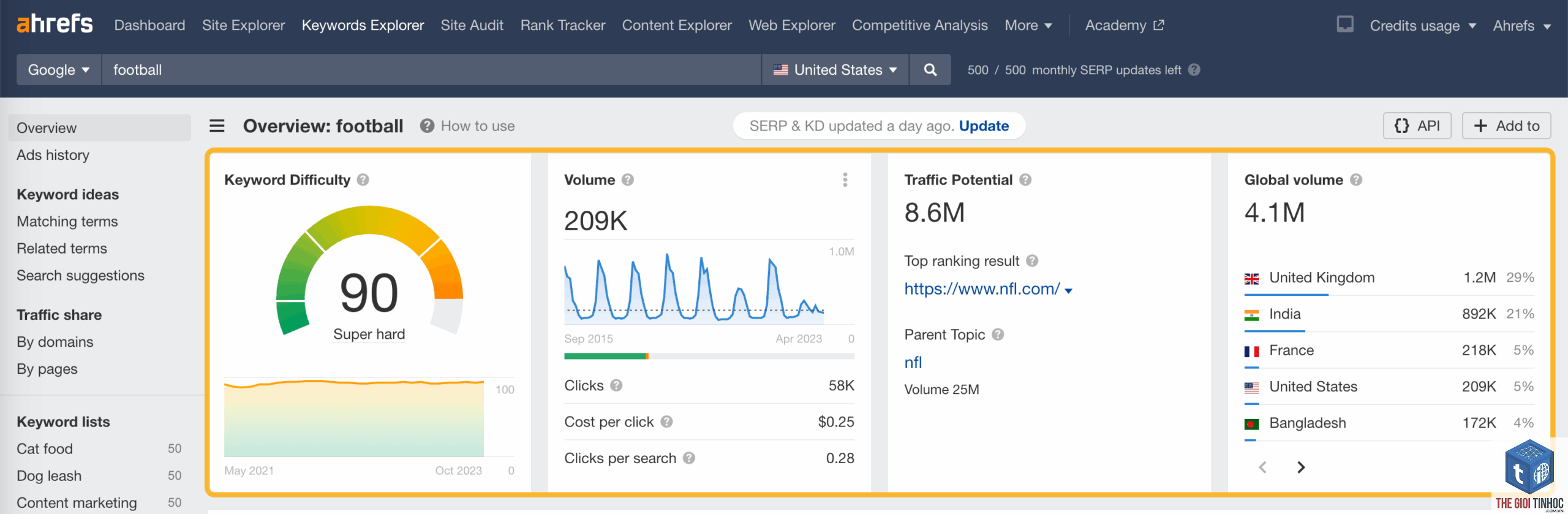Click the Add to button
Viewport: 1568px width, 514px height.
coord(1506,126)
